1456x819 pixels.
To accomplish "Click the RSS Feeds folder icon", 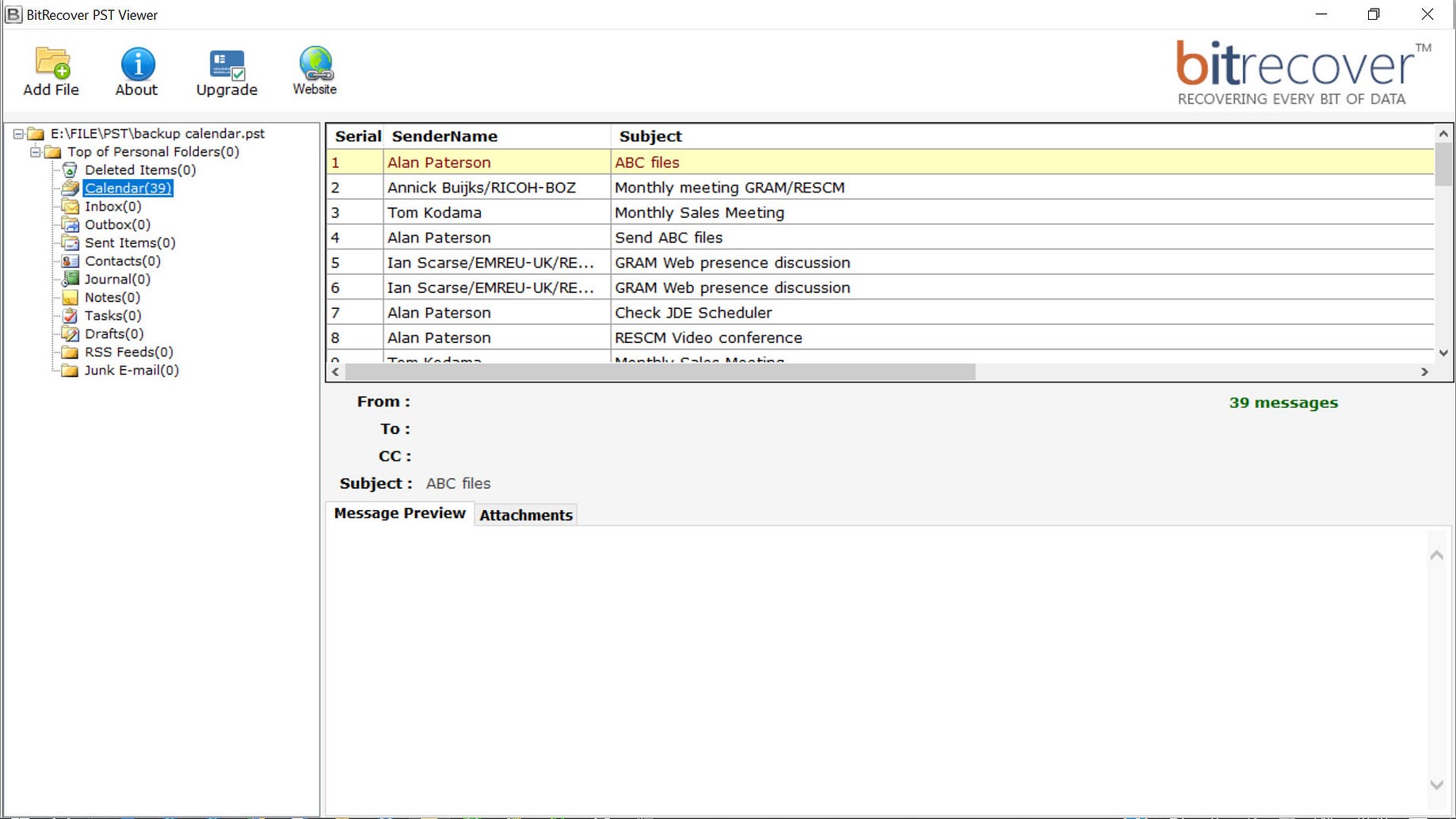I will click(71, 352).
